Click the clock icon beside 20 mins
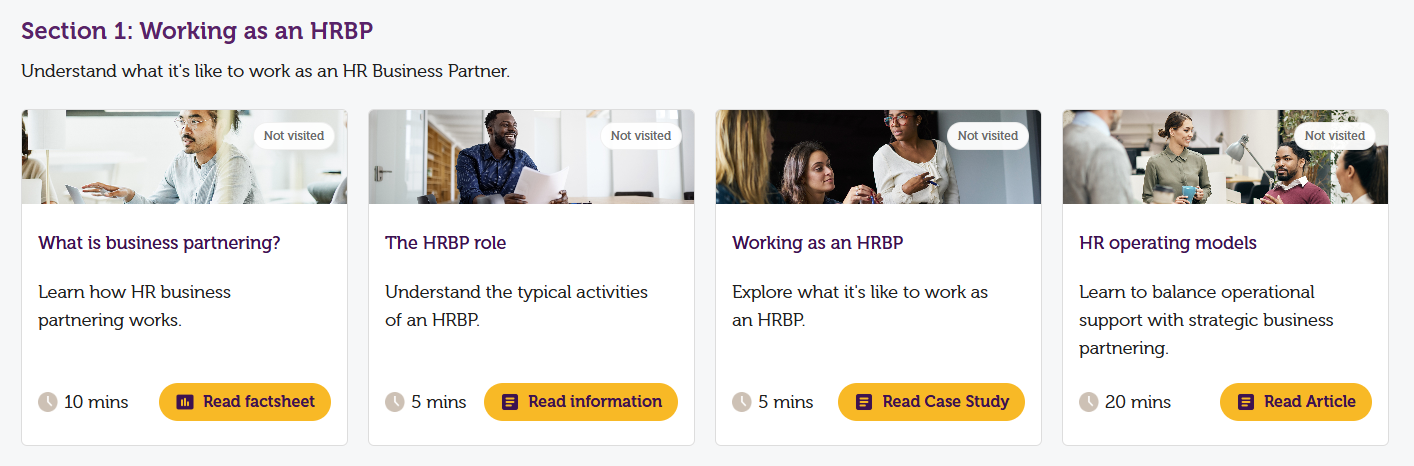1414x466 pixels. (x=1089, y=402)
